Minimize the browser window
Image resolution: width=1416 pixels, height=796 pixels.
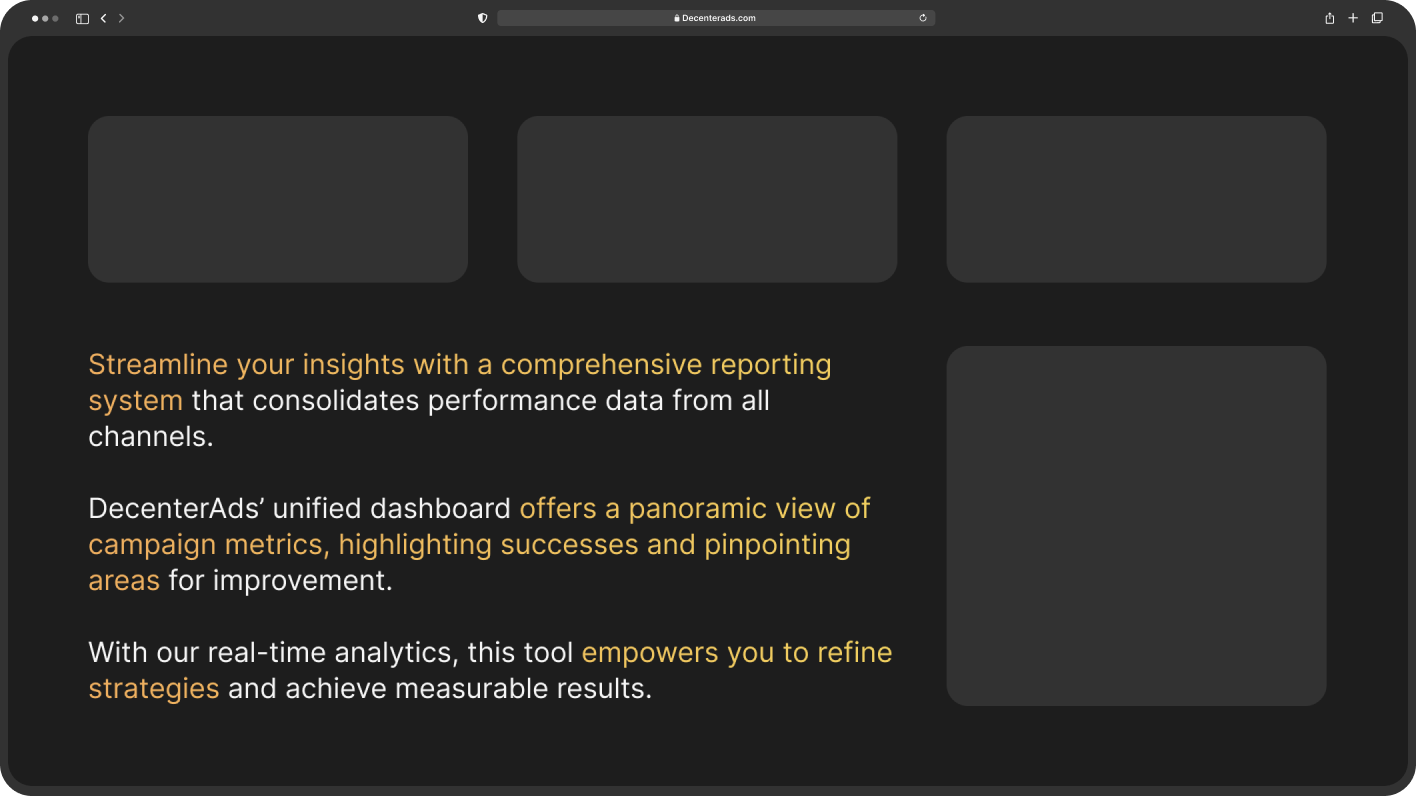click(x=45, y=18)
